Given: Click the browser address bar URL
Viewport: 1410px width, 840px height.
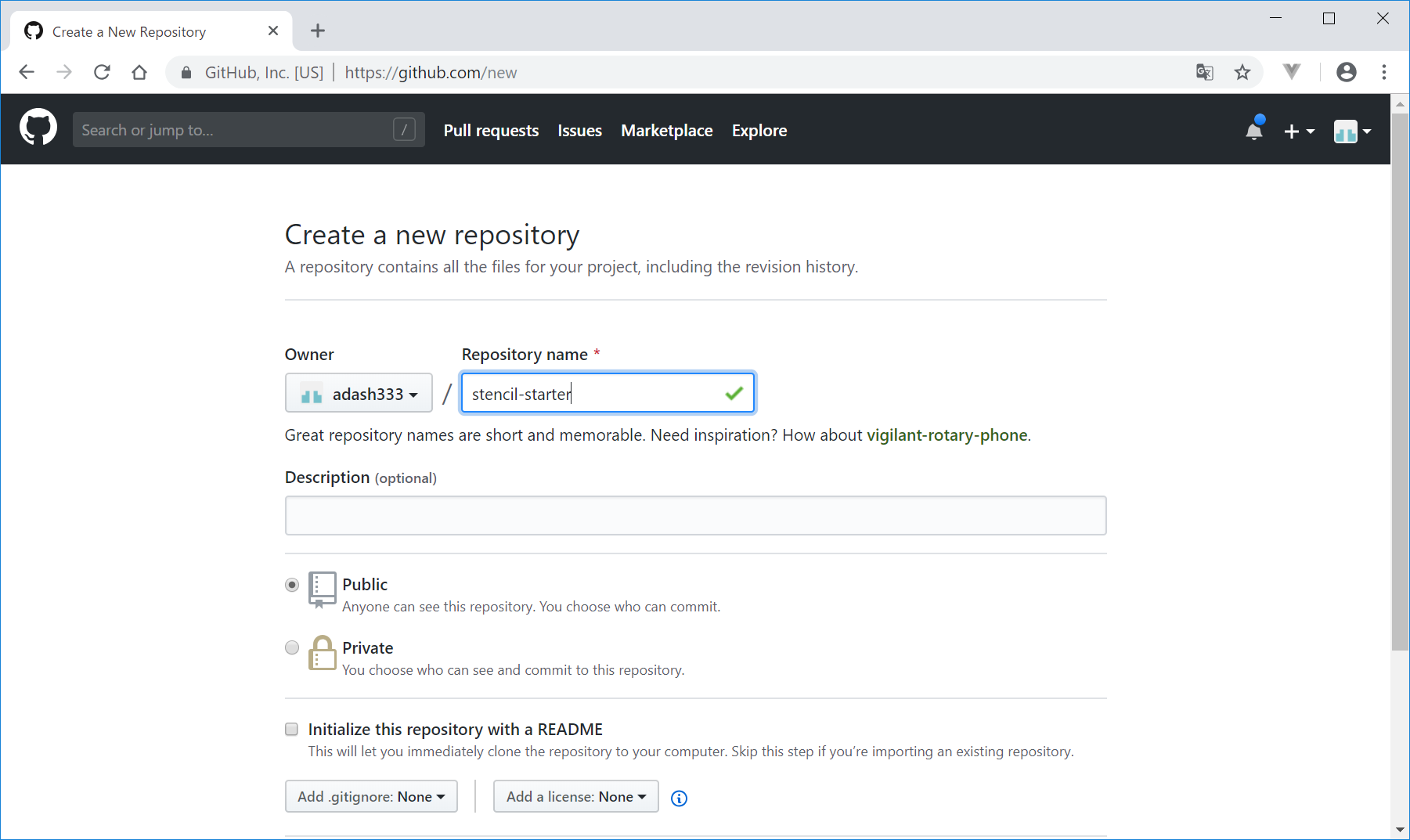Looking at the screenshot, I should click(x=431, y=73).
